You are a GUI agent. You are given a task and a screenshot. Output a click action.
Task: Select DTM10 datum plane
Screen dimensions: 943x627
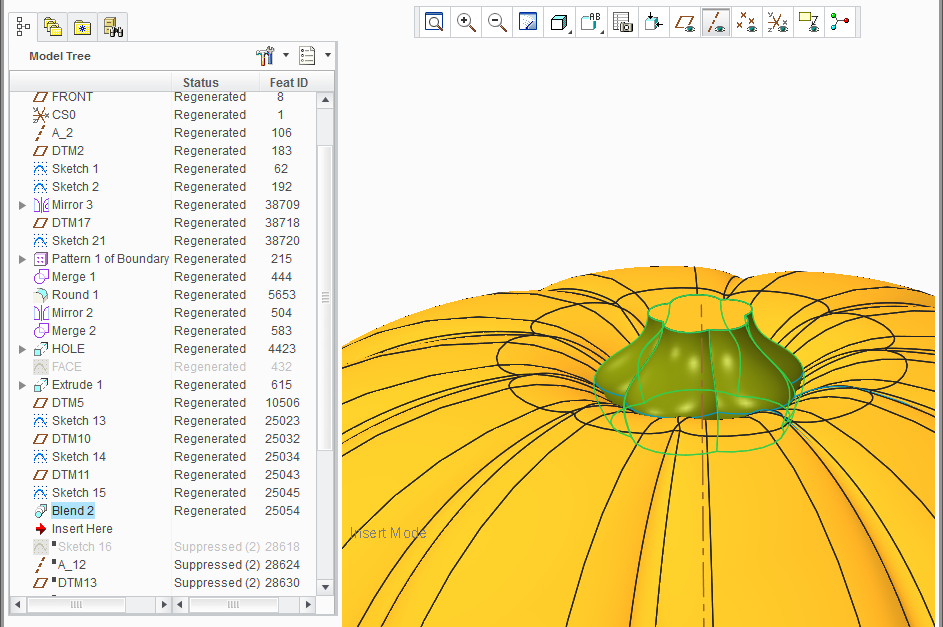coord(71,439)
